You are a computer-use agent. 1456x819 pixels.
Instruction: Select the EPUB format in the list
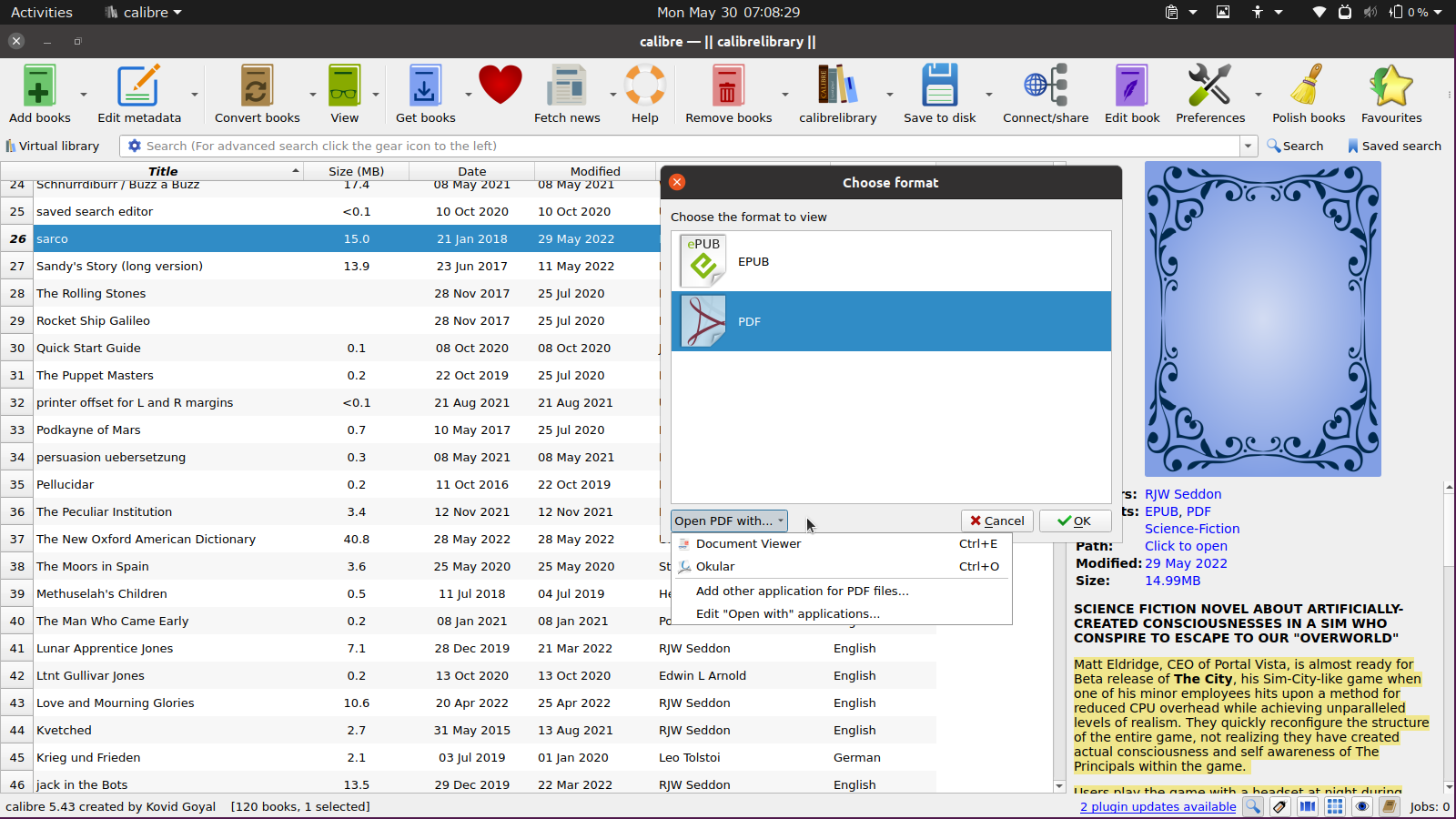[891, 261]
